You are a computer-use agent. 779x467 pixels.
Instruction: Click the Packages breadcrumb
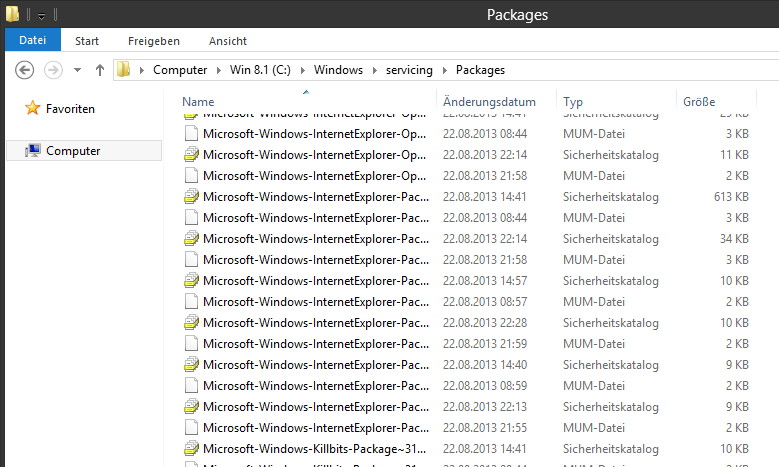[480, 70]
